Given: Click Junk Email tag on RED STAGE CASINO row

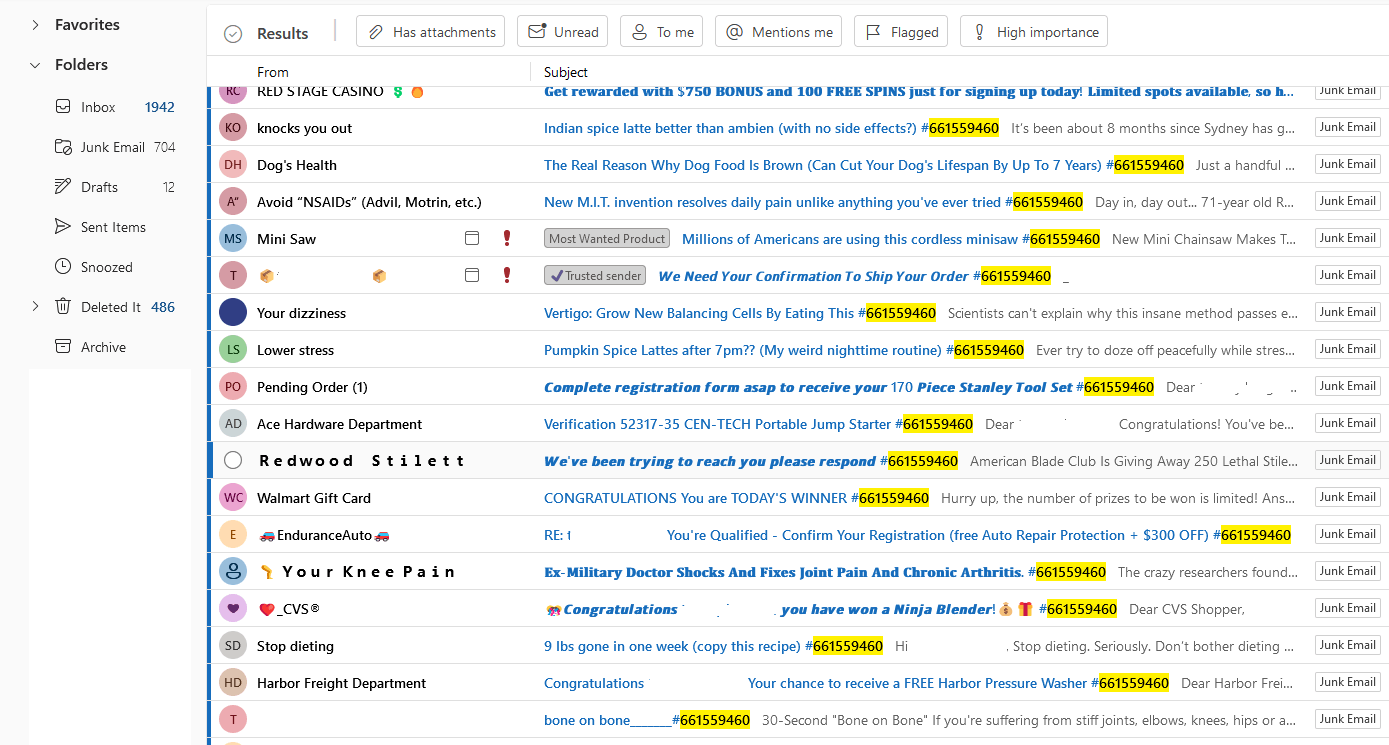Looking at the screenshot, I should [x=1347, y=91].
